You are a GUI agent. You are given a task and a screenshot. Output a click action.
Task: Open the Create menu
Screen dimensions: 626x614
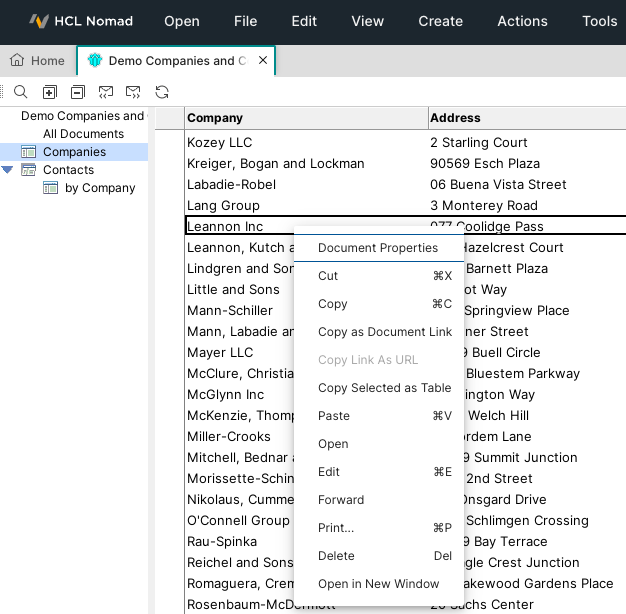(x=440, y=21)
